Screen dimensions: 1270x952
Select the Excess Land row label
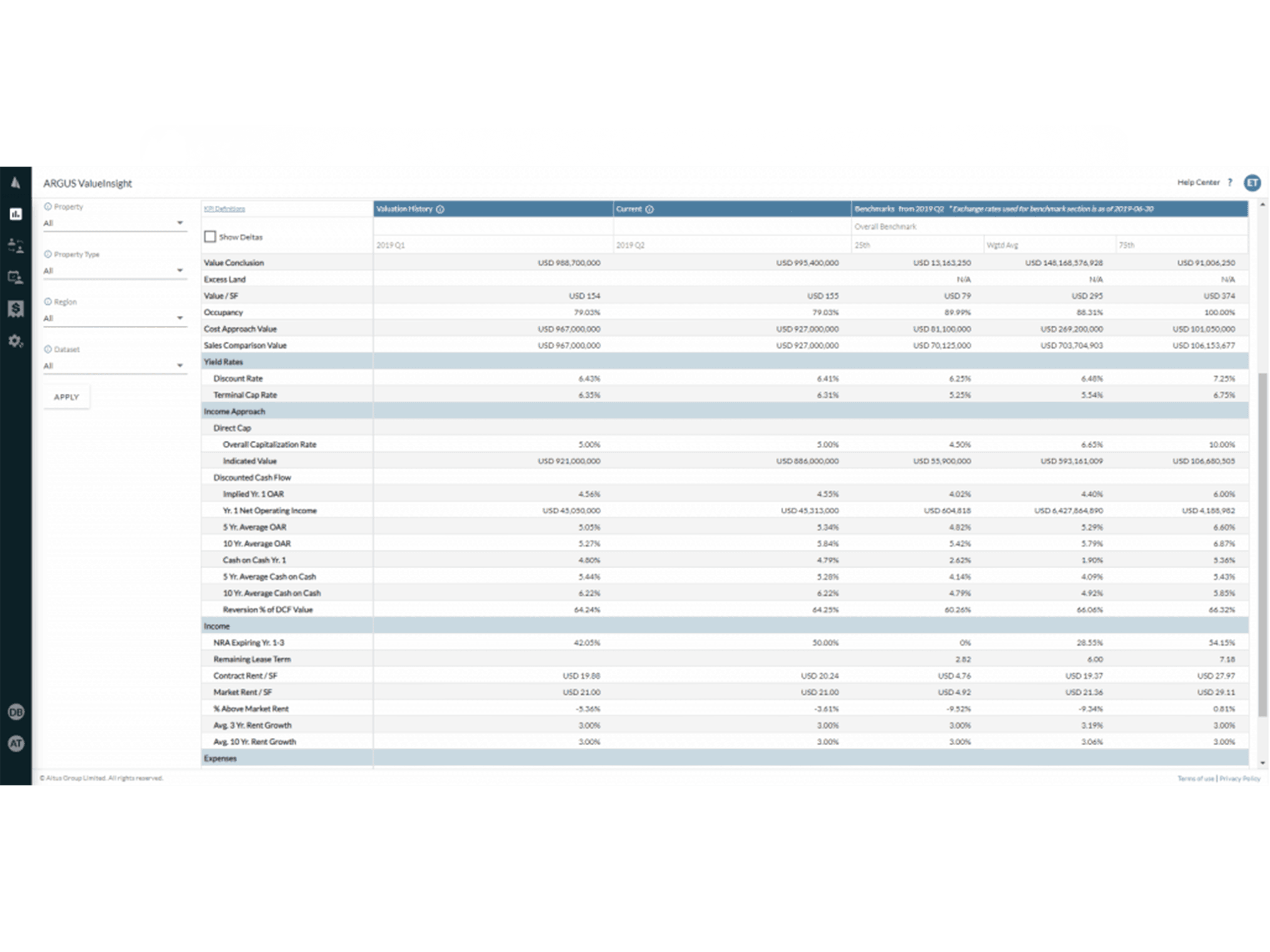225,280
